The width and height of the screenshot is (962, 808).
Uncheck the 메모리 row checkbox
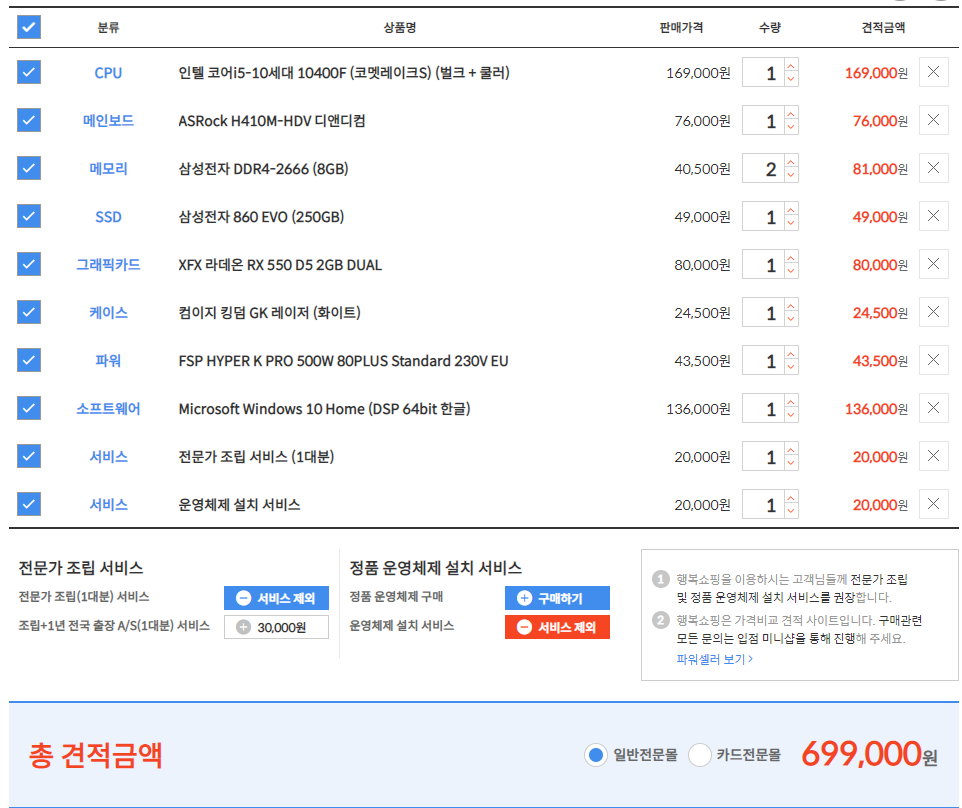pos(29,168)
